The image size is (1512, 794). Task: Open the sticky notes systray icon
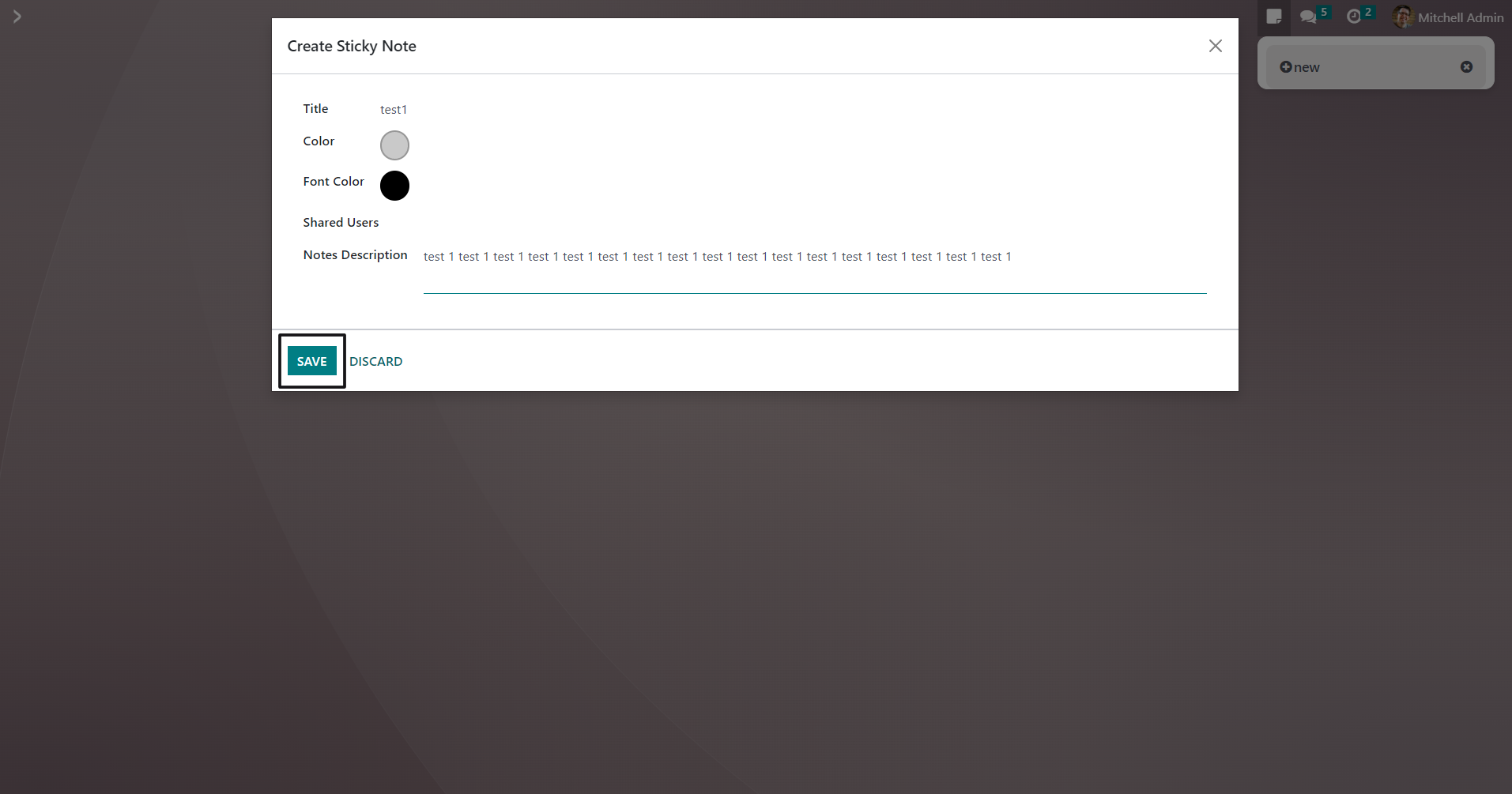(1274, 17)
